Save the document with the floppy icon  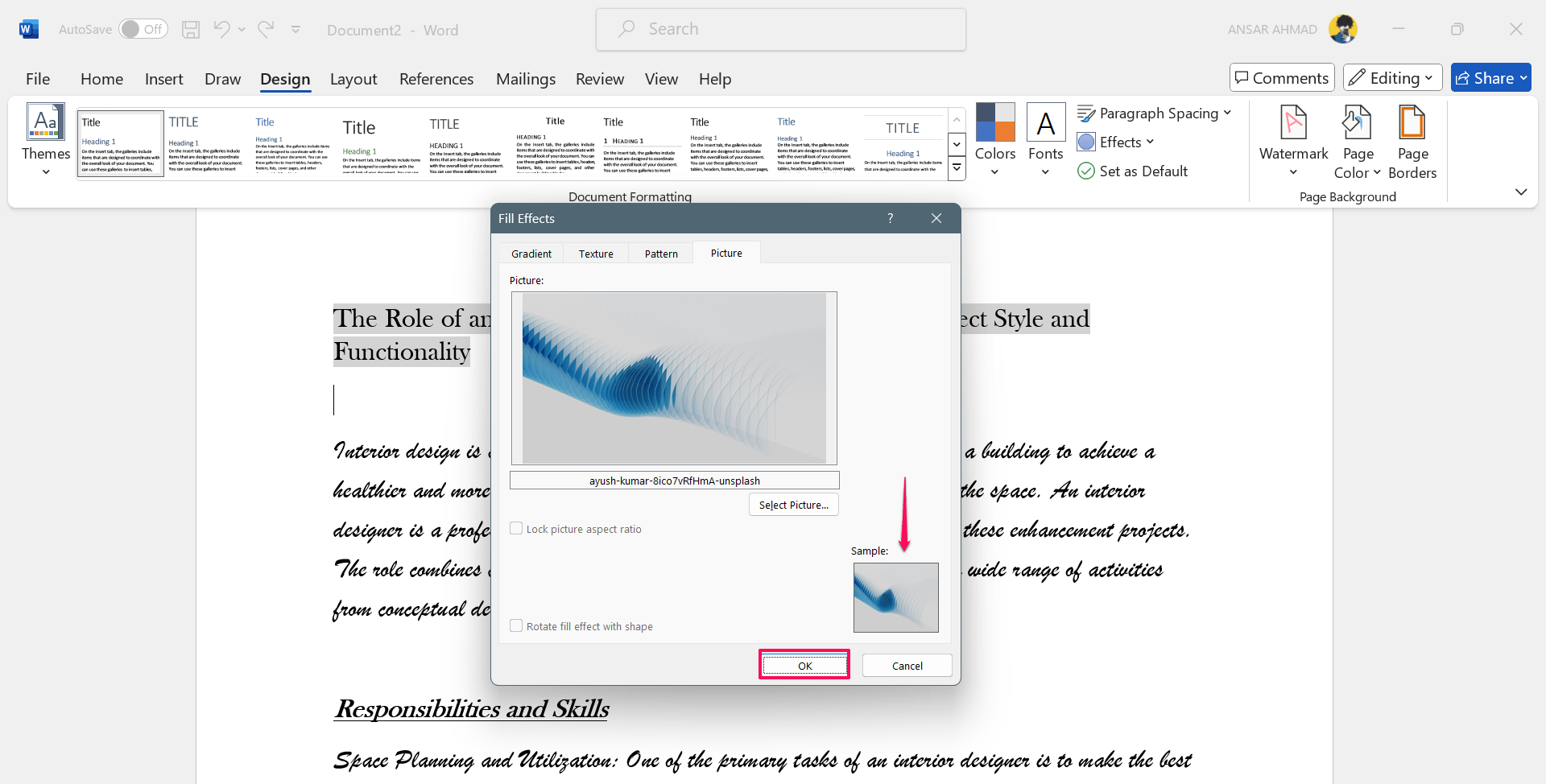191,30
